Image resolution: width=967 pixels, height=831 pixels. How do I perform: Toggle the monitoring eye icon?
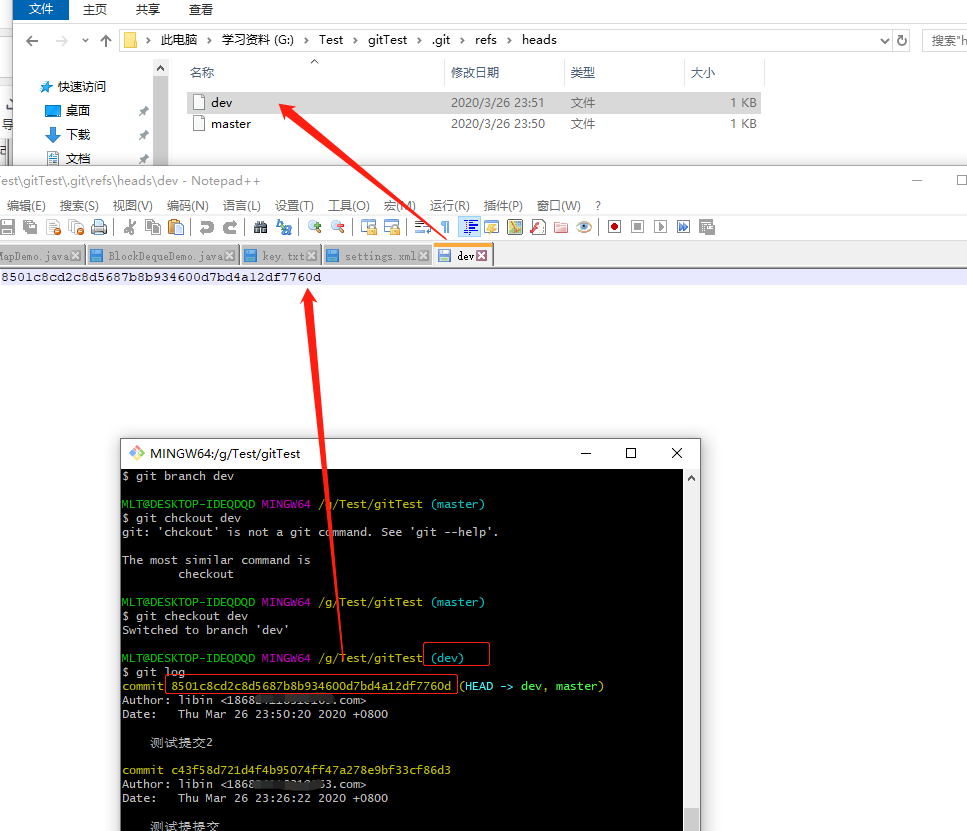coord(584,227)
